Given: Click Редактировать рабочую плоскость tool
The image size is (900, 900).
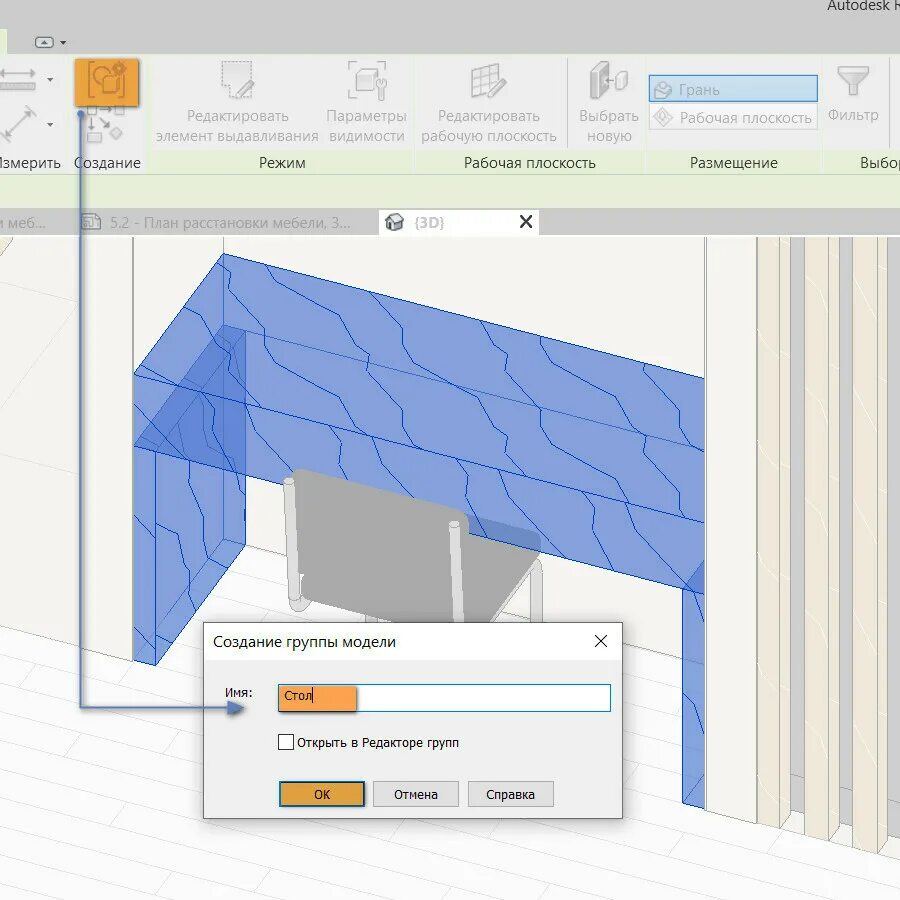Looking at the screenshot, I should pyautogui.click(x=488, y=102).
